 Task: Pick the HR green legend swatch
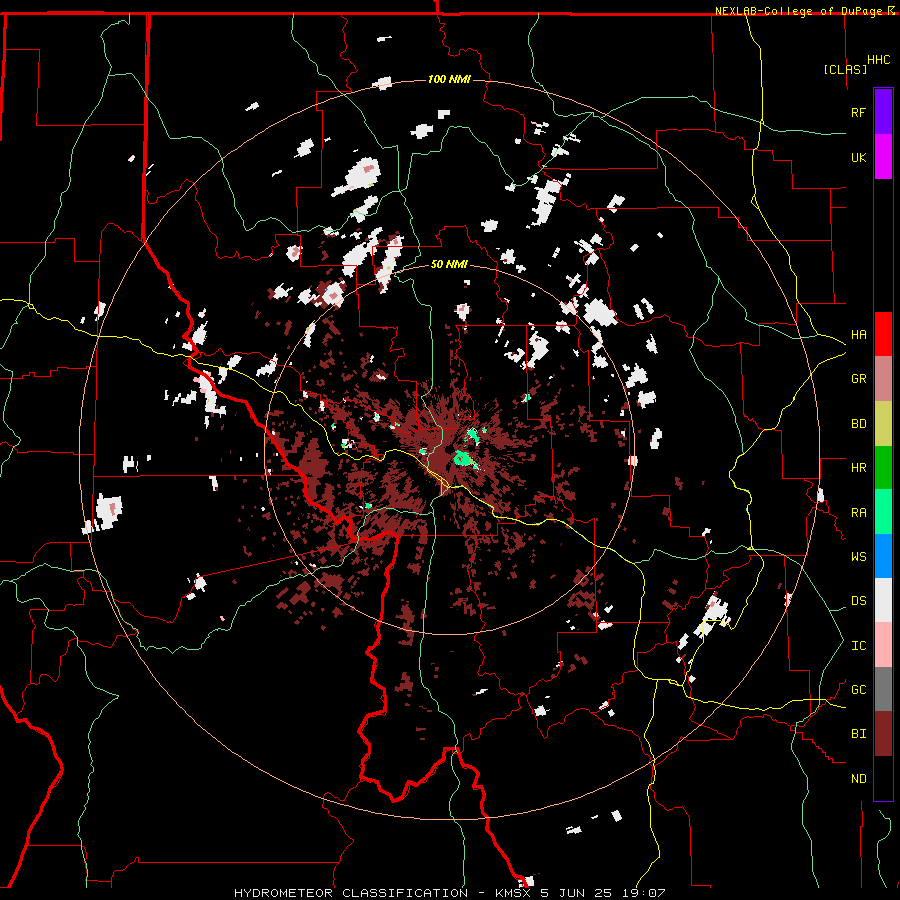coord(883,467)
